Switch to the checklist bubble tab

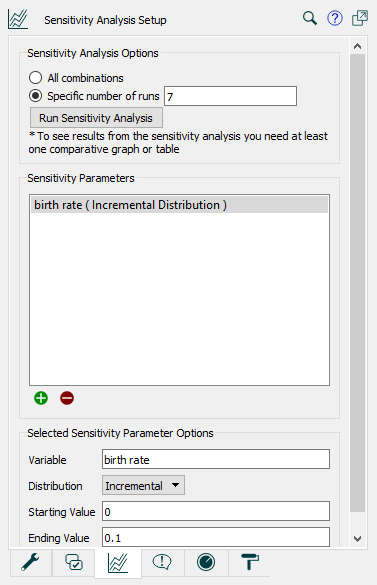coord(74,562)
